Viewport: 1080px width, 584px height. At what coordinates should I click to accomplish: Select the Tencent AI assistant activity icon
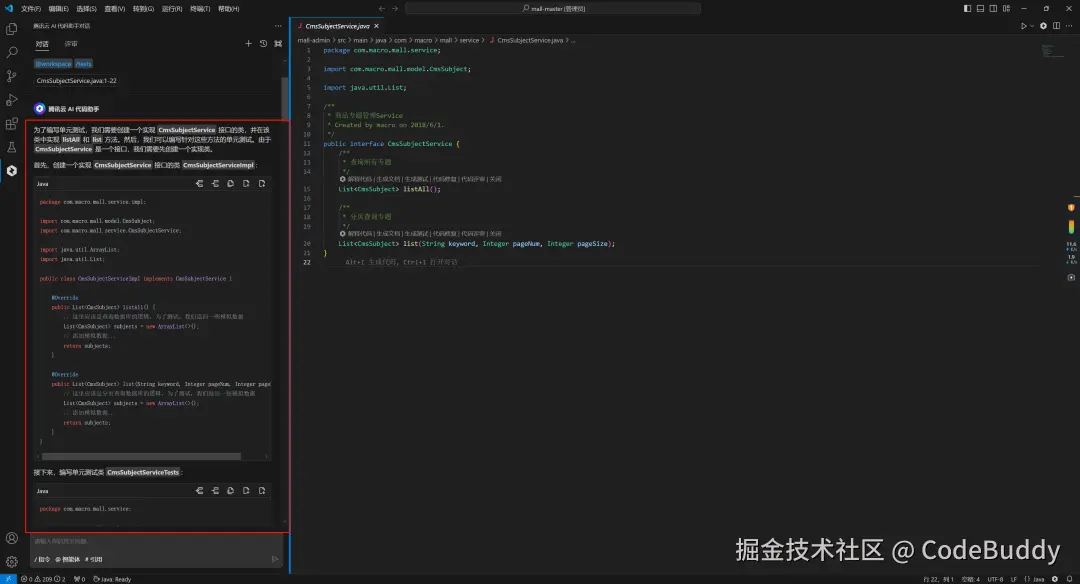[x=12, y=170]
